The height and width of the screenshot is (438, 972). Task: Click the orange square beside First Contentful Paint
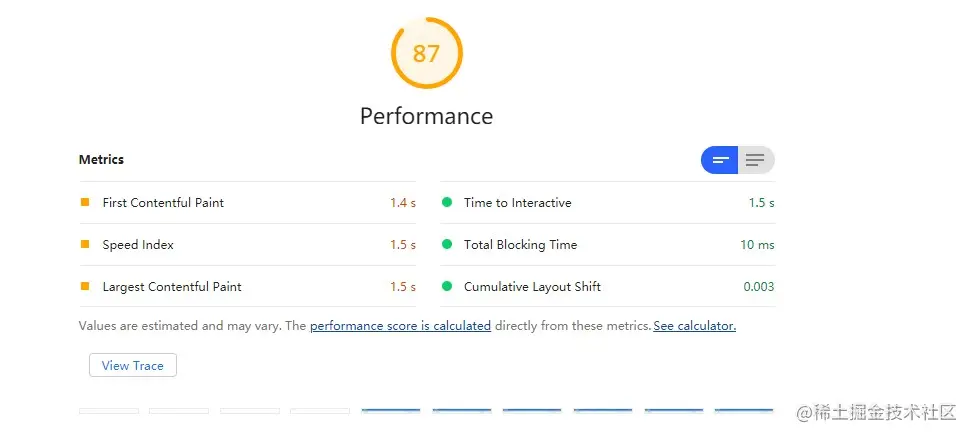click(85, 202)
